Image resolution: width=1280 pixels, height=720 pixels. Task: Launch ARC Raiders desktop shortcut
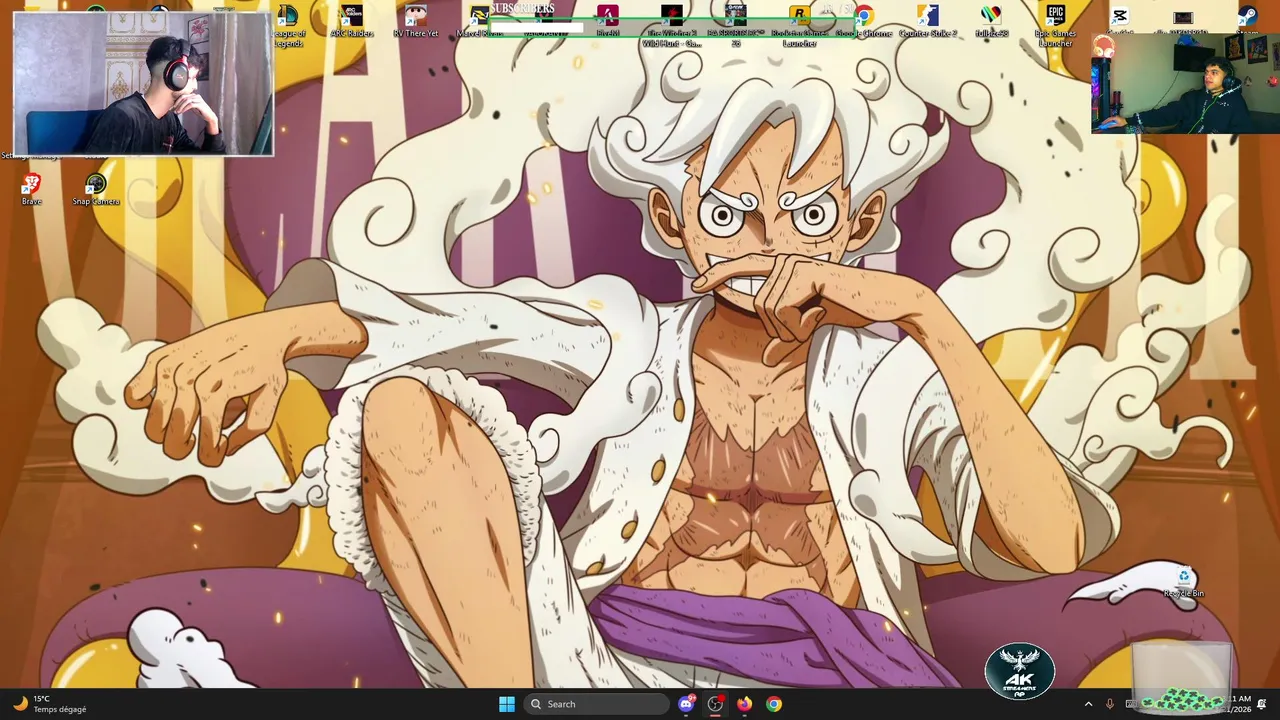352,22
